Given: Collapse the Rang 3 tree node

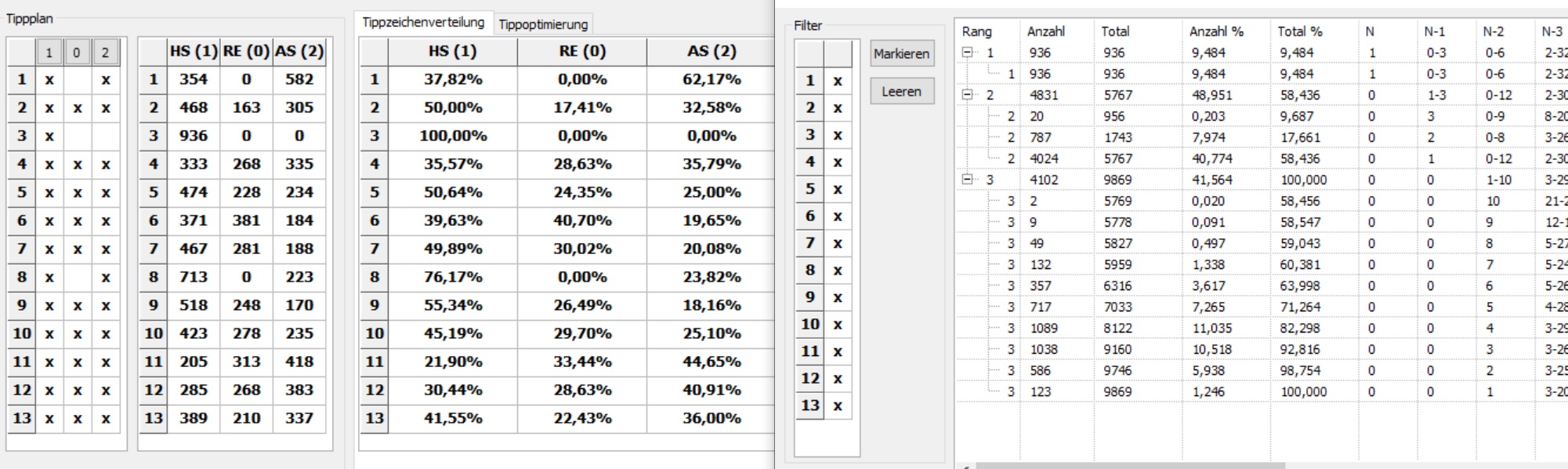Looking at the screenshot, I should click(968, 180).
